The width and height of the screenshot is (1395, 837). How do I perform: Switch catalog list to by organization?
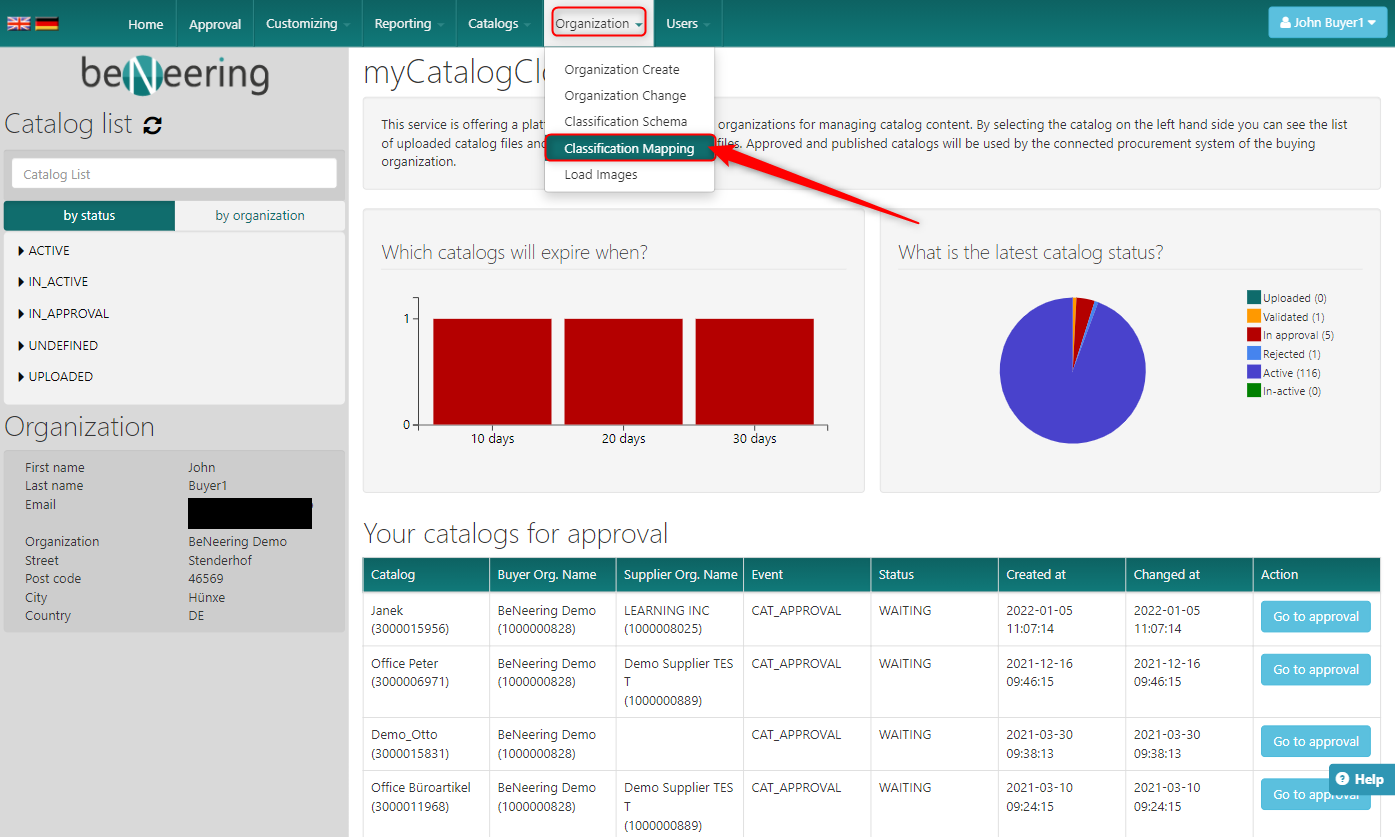260,215
